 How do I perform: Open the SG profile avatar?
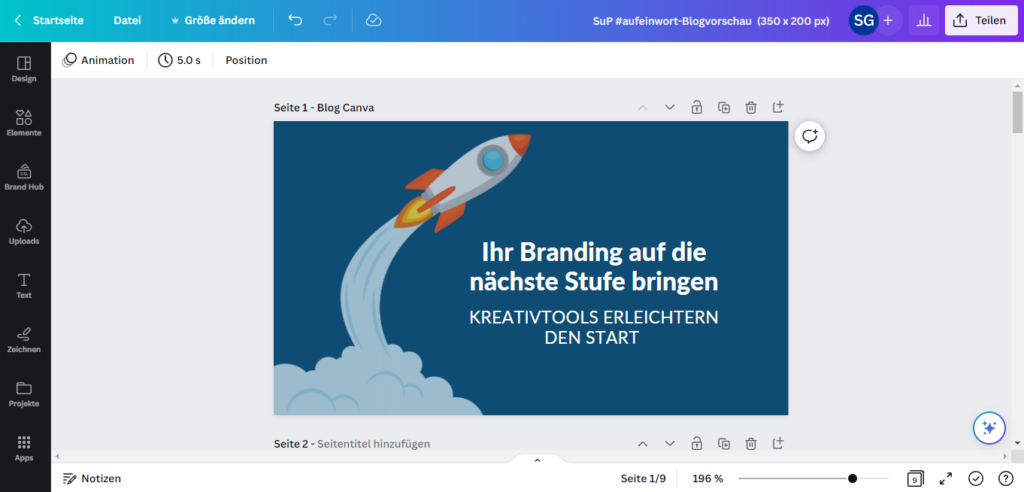click(x=863, y=20)
